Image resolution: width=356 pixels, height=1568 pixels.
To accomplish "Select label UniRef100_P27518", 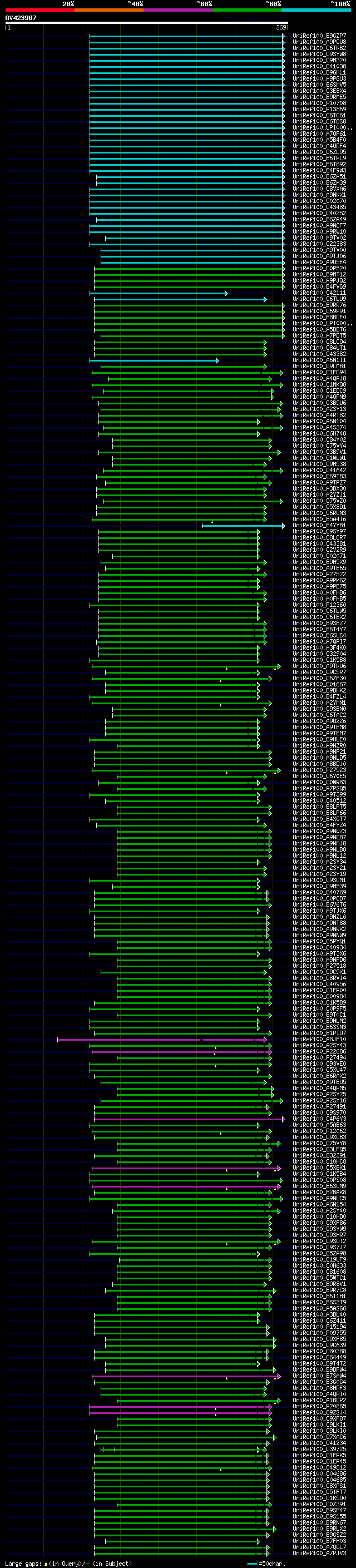I will pyautogui.click(x=319, y=967).
